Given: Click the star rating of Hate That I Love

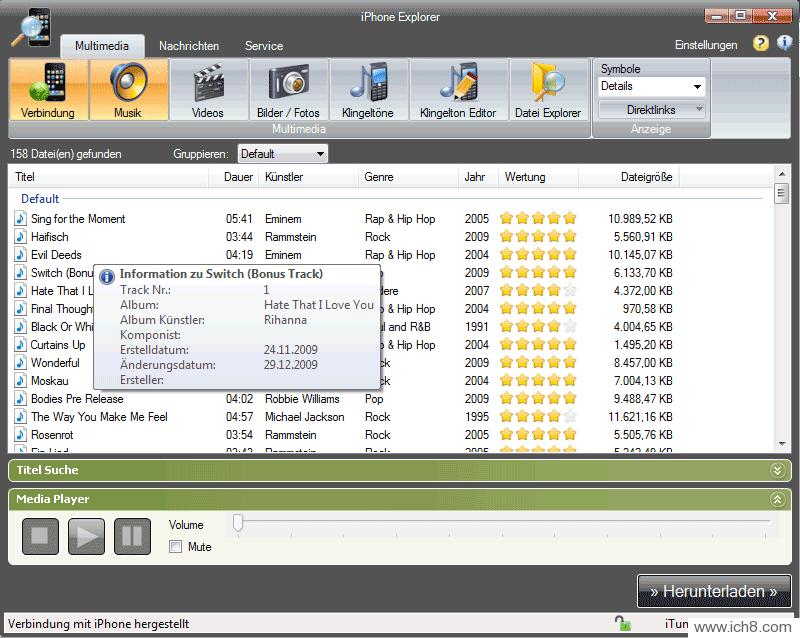Looking at the screenshot, I should (x=538, y=290).
